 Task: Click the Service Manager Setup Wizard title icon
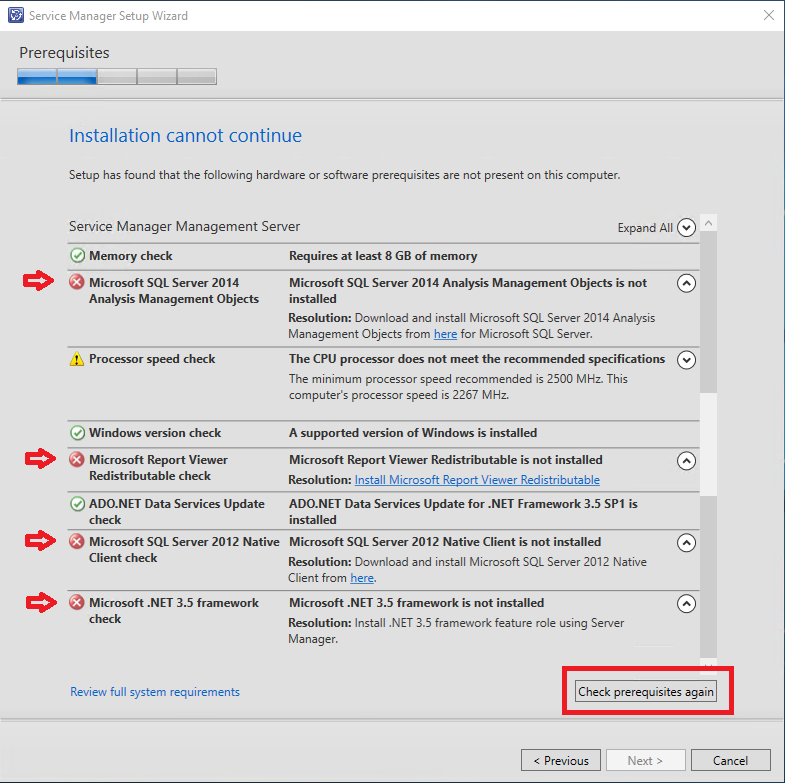pyautogui.click(x=16, y=15)
